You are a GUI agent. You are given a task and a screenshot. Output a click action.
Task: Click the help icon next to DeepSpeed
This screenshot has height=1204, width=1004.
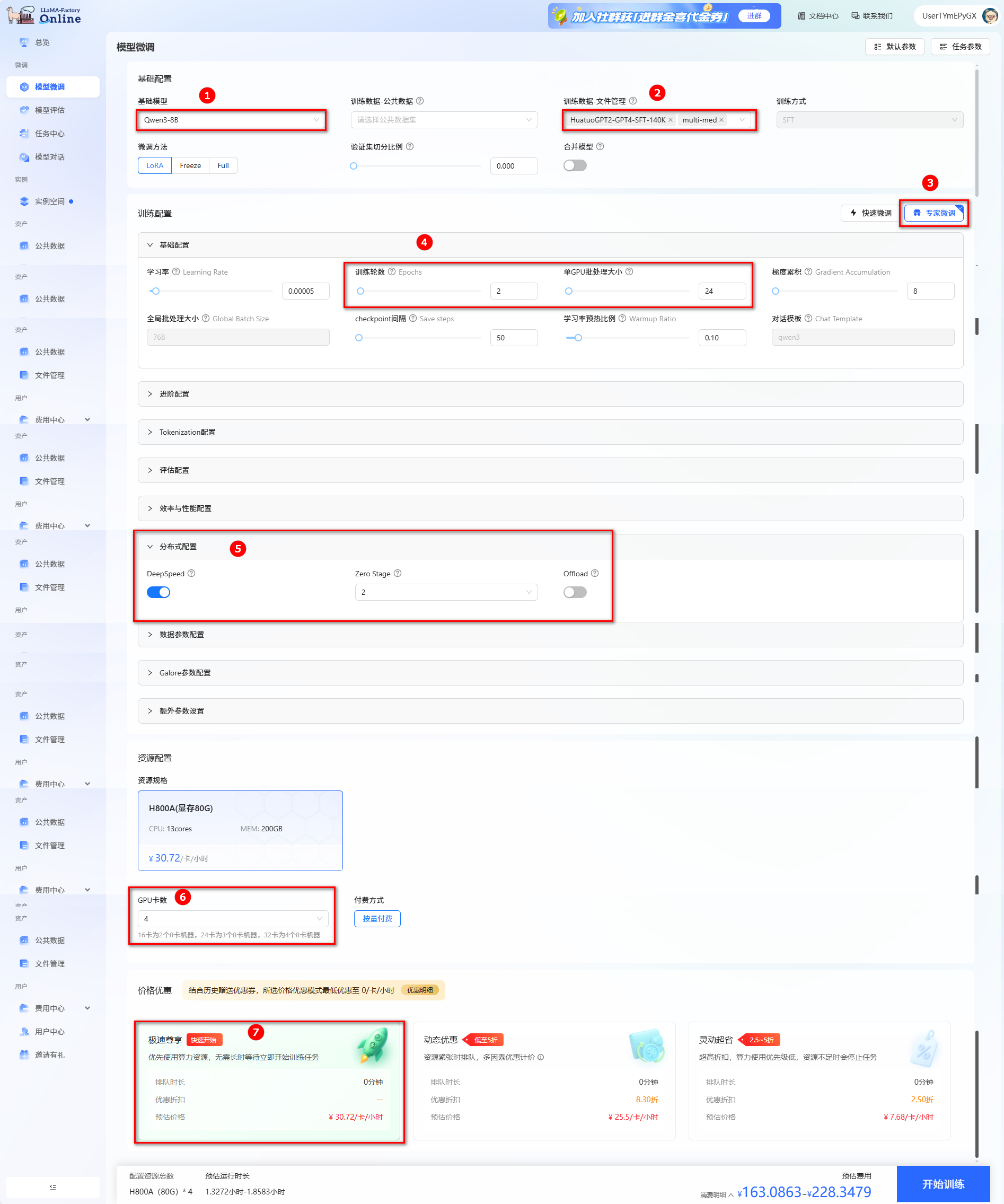click(x=191, y=573)
